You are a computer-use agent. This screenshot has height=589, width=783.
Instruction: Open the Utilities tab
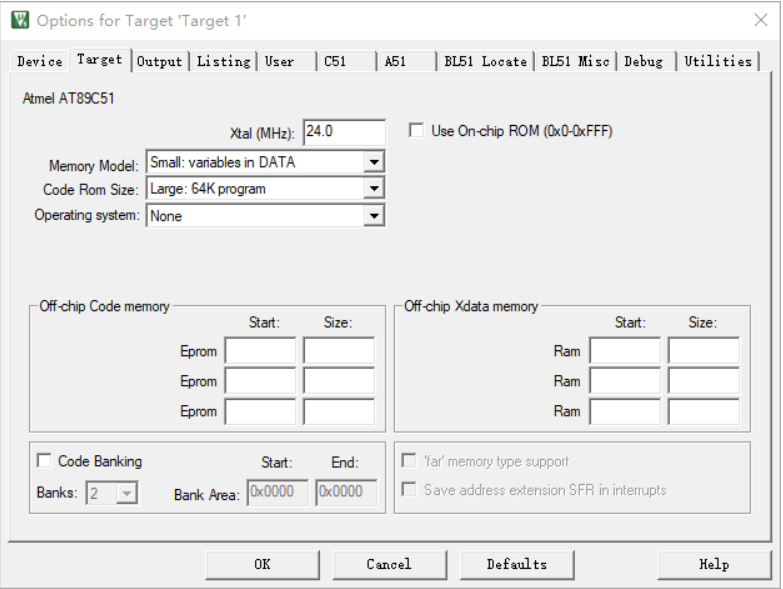tap(718, 61)
